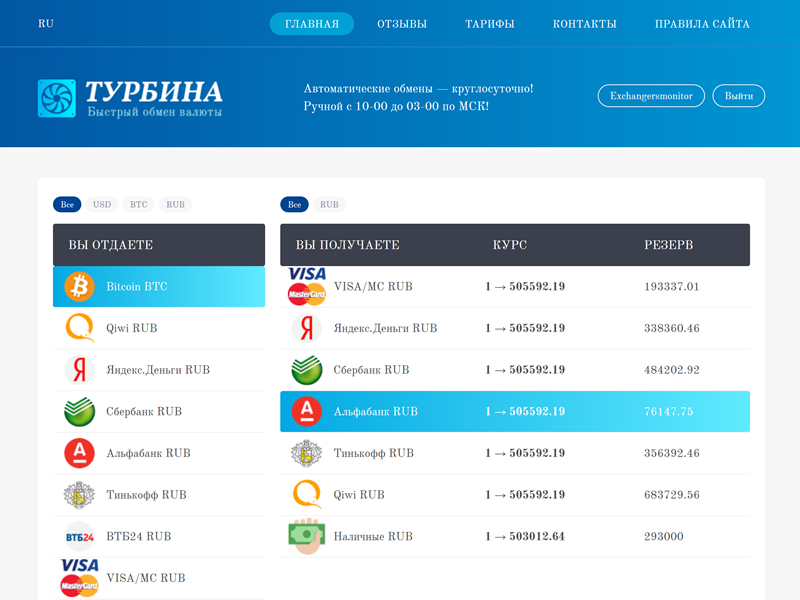Click the Turbina fan logo icon
The height and width of the screenshot is (600, 800).
57,98
